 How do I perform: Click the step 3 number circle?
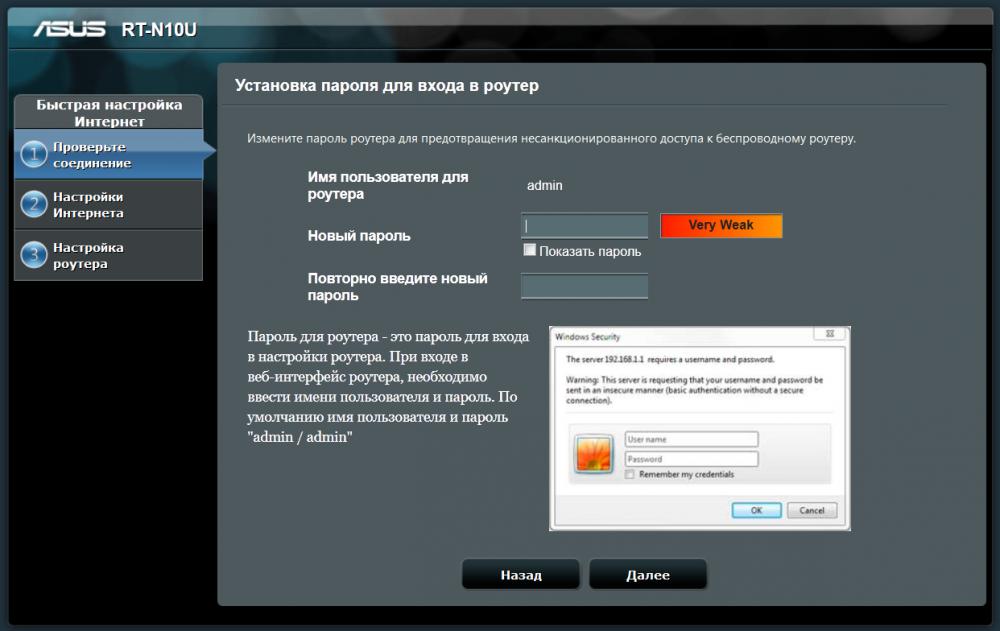34,255
